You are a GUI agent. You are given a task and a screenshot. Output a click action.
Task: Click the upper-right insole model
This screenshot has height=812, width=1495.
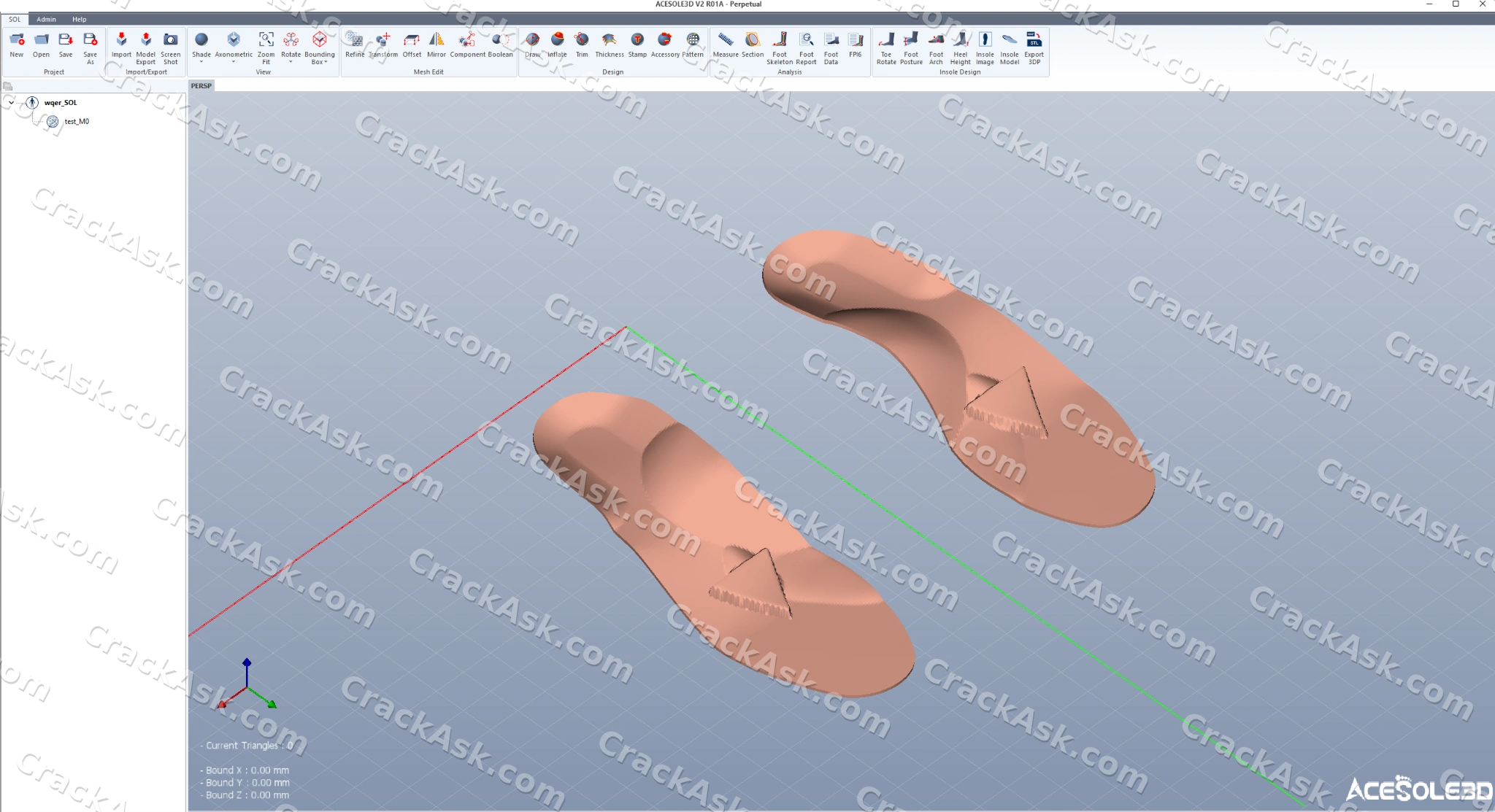click(958, 378)
